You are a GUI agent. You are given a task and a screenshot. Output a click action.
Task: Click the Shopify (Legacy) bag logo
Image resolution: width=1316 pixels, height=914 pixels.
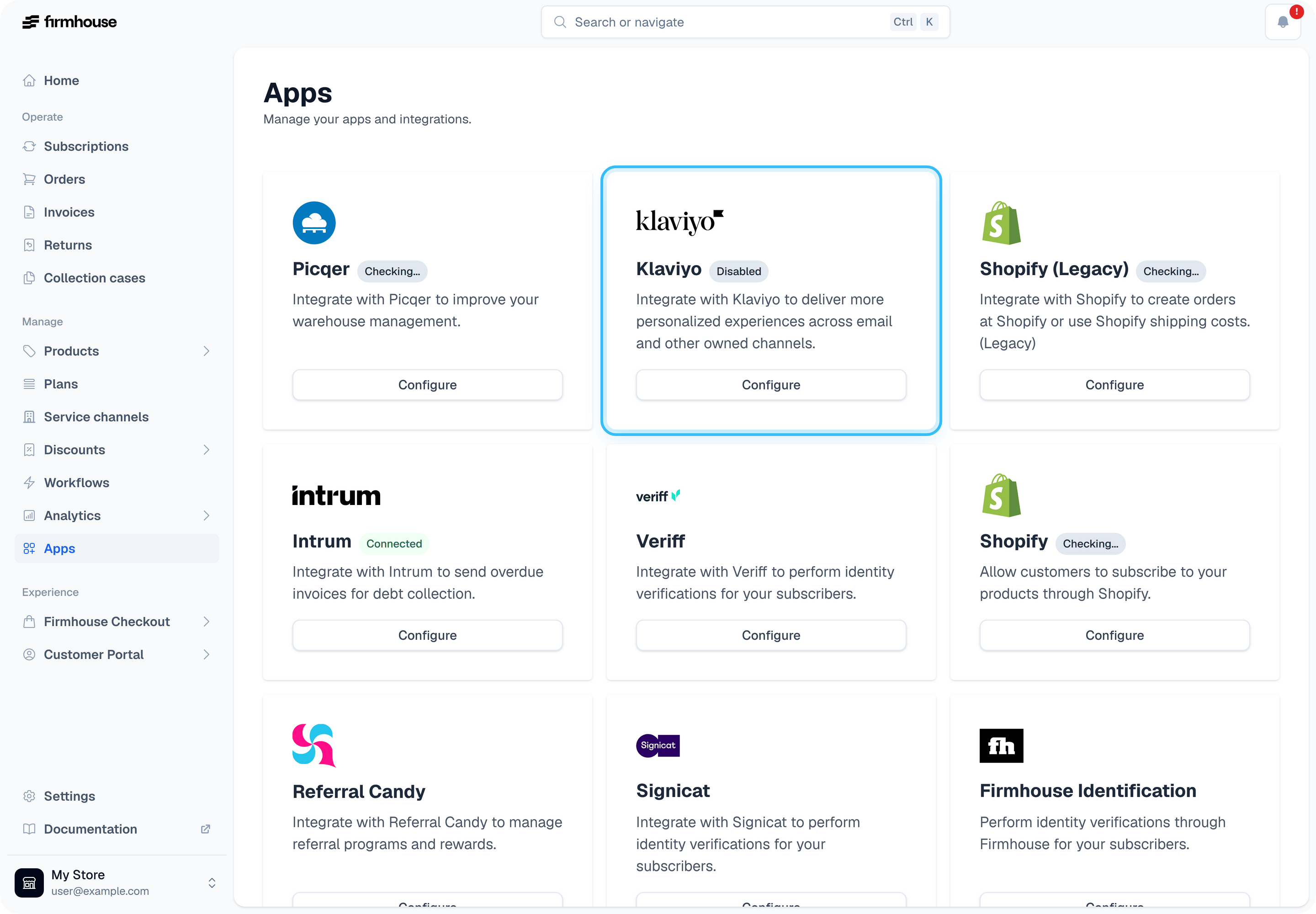click(x=1001, y=223)
